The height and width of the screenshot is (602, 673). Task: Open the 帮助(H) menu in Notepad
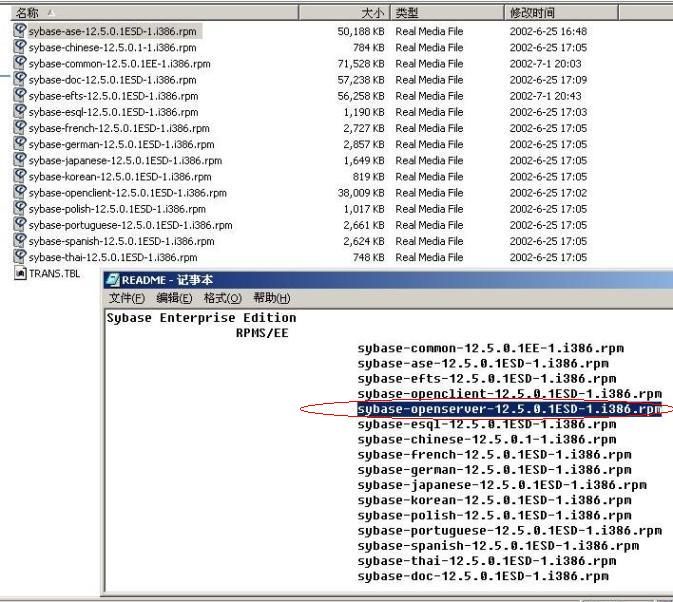pos(272,298)
